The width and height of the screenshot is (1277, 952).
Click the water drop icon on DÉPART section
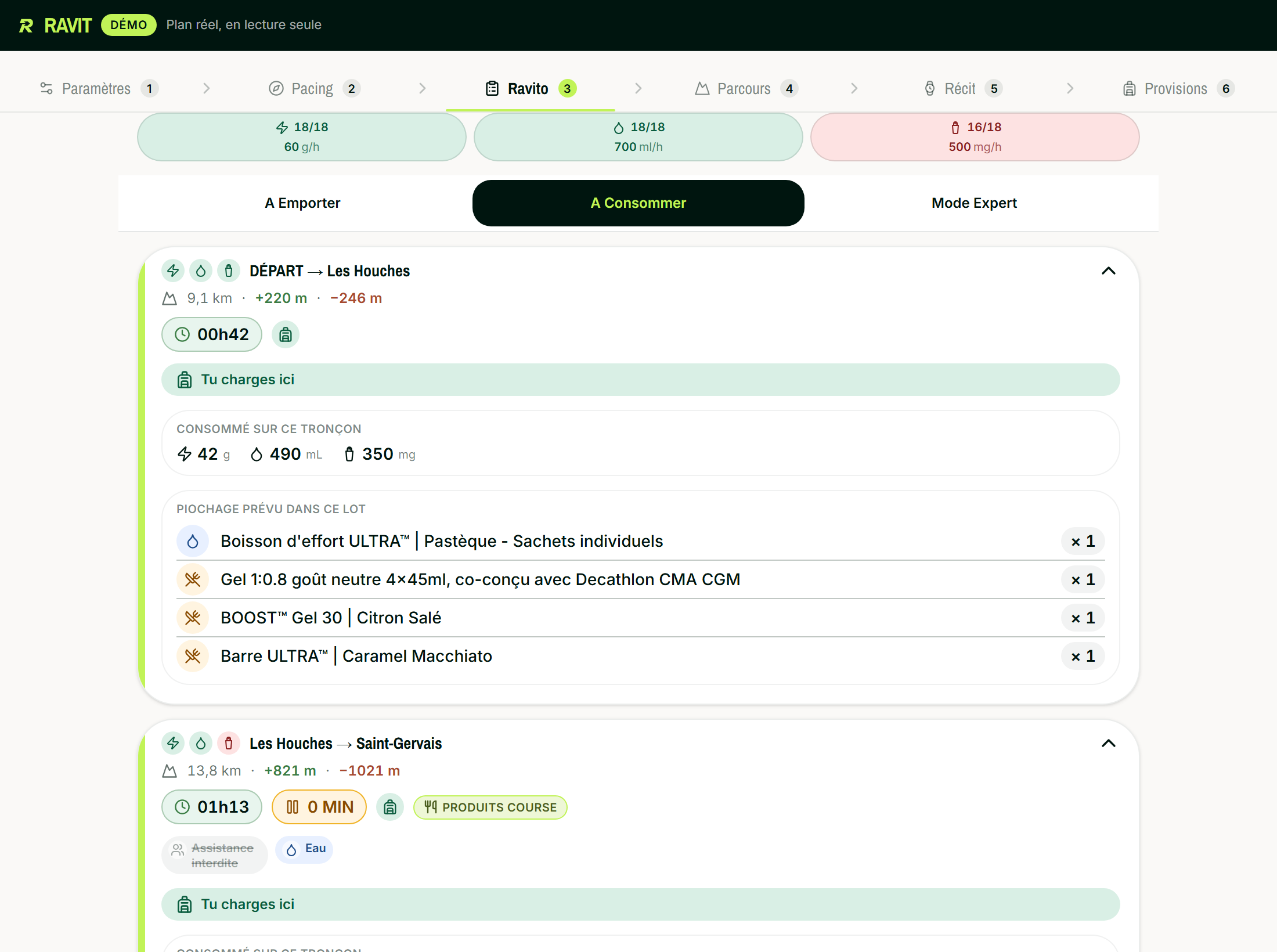[201, 271]
